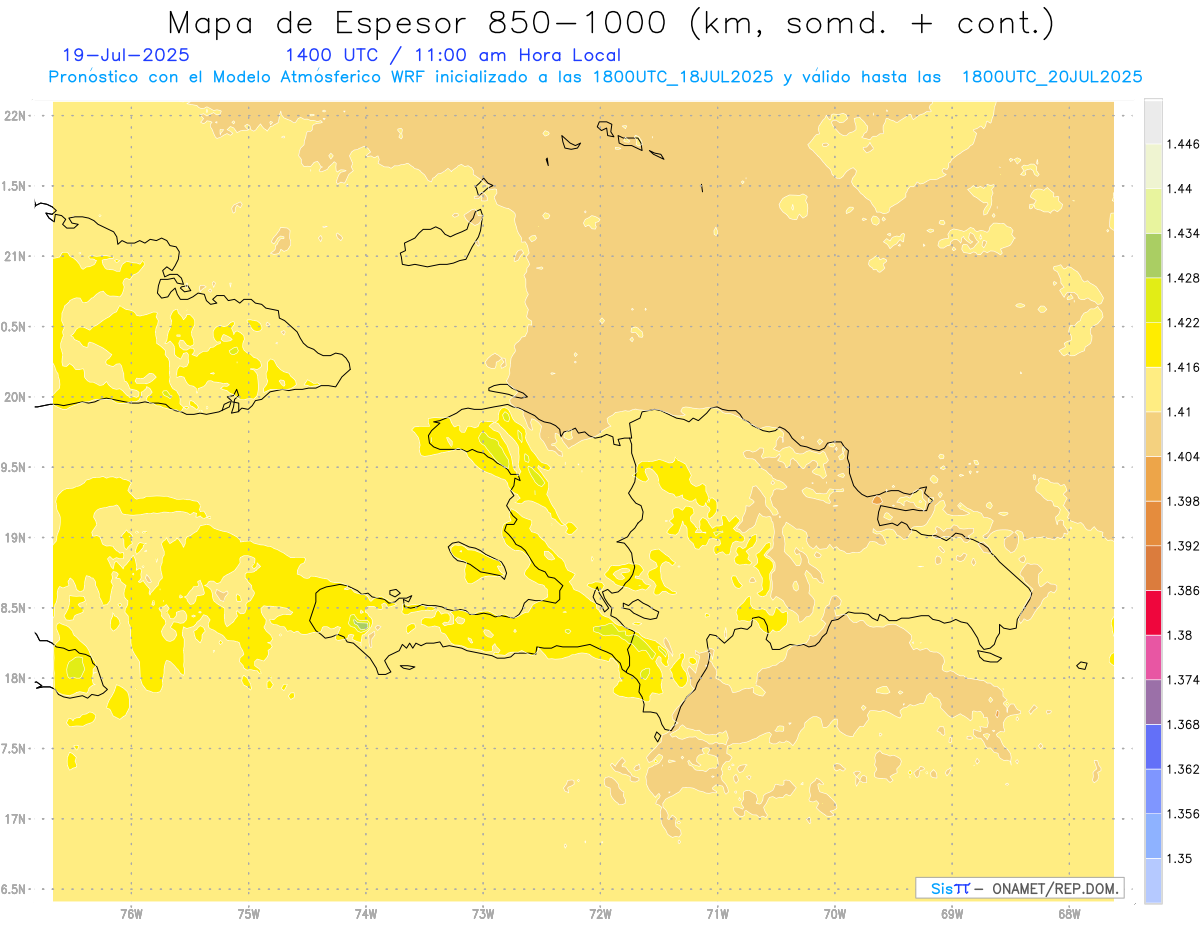This screenshot has height=927, width=1200.
Task: Pick the tan 1.404–1.41 colorbar swatch
Action: pyautogui.click(x=1153, y=434)
